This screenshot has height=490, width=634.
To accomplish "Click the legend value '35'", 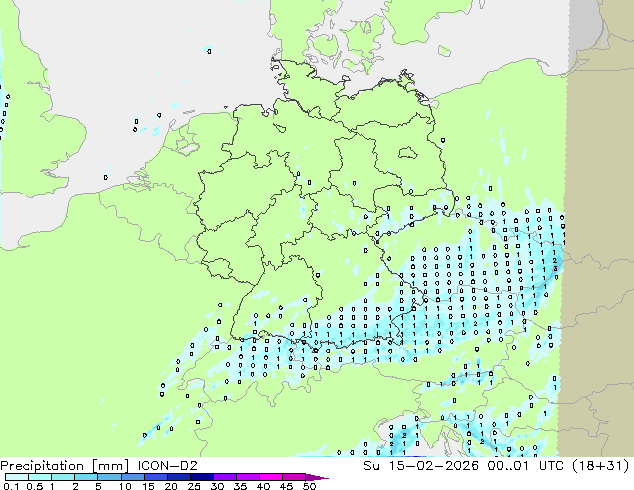I will pos(240,486).
